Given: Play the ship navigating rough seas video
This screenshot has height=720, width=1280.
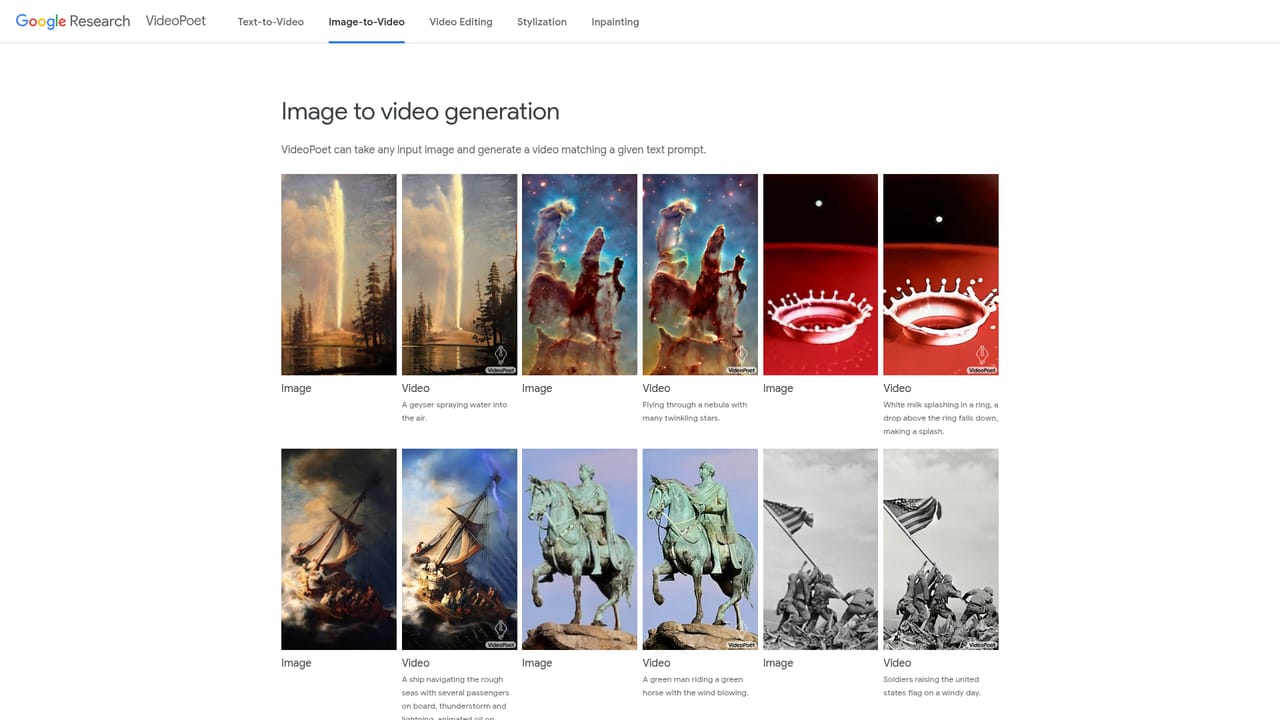Looking at the screenshot, I should [460, 549].
